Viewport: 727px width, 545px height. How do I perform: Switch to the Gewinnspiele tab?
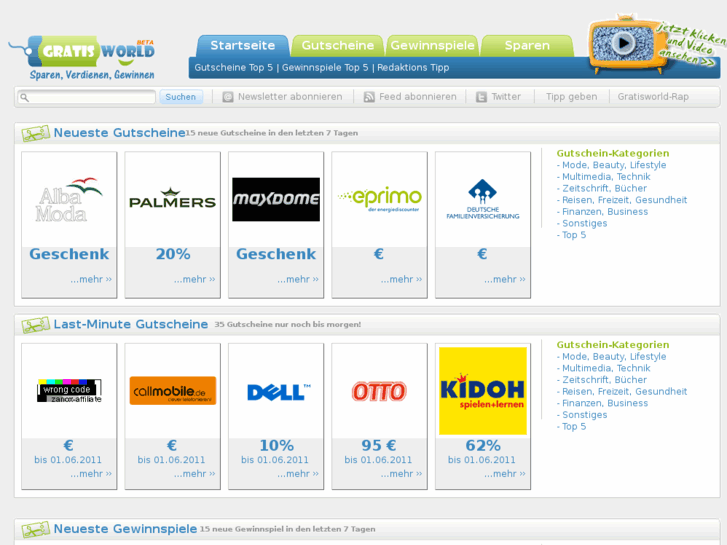tap(432, 45)
